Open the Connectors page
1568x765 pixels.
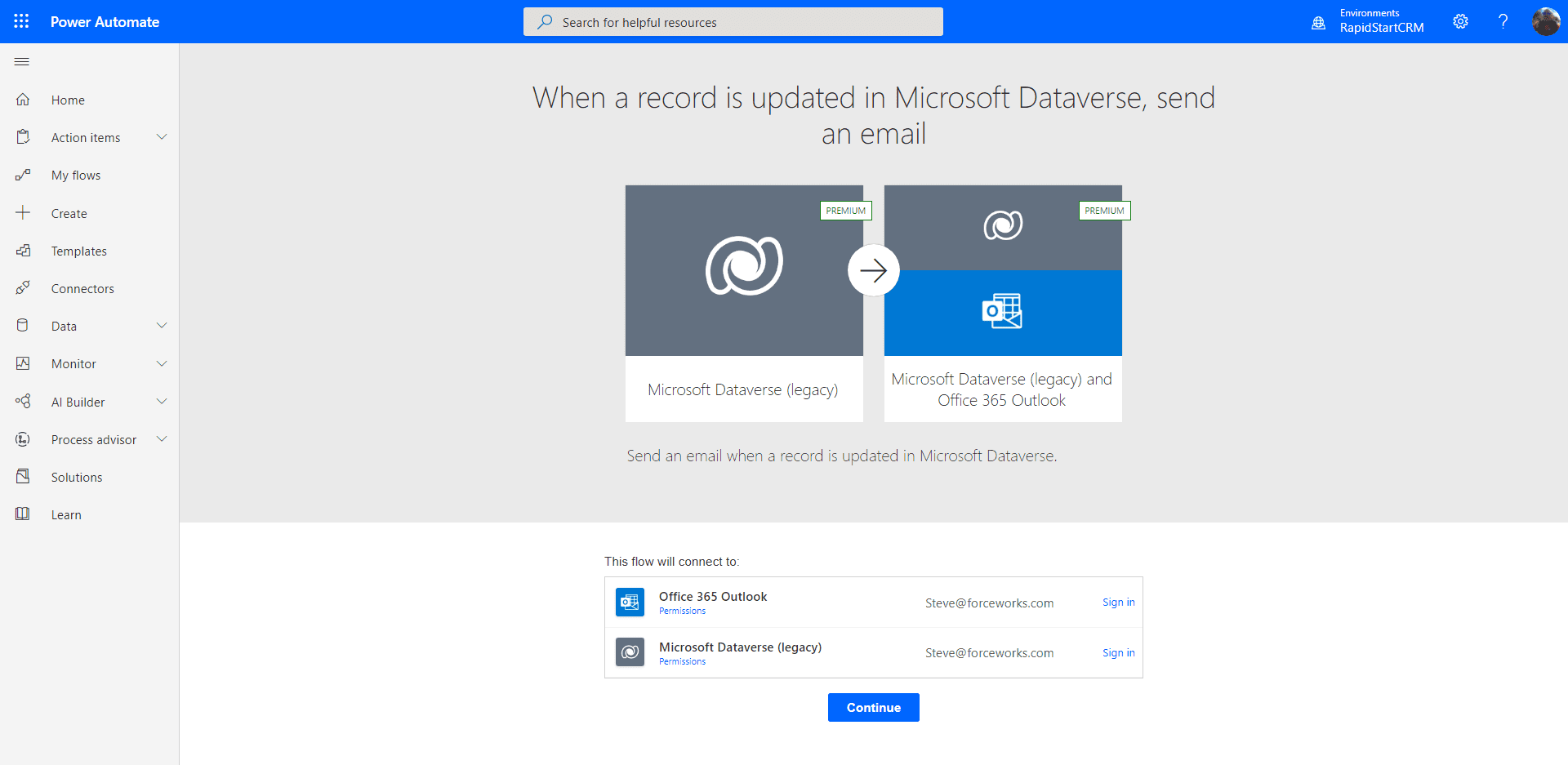pos(82,287)
